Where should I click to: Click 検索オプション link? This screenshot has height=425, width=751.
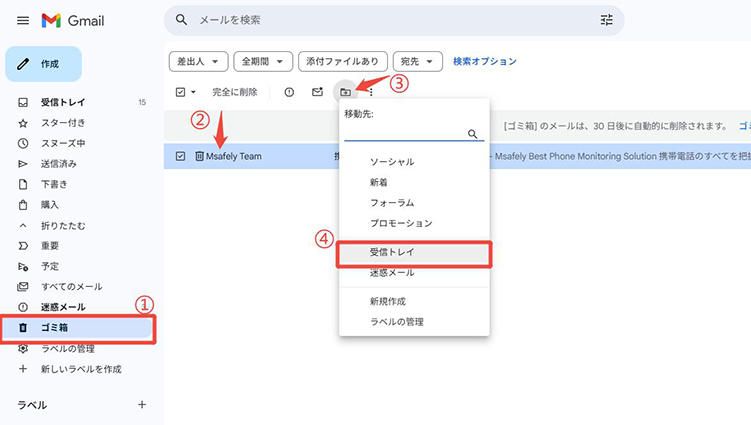(485, 61)
